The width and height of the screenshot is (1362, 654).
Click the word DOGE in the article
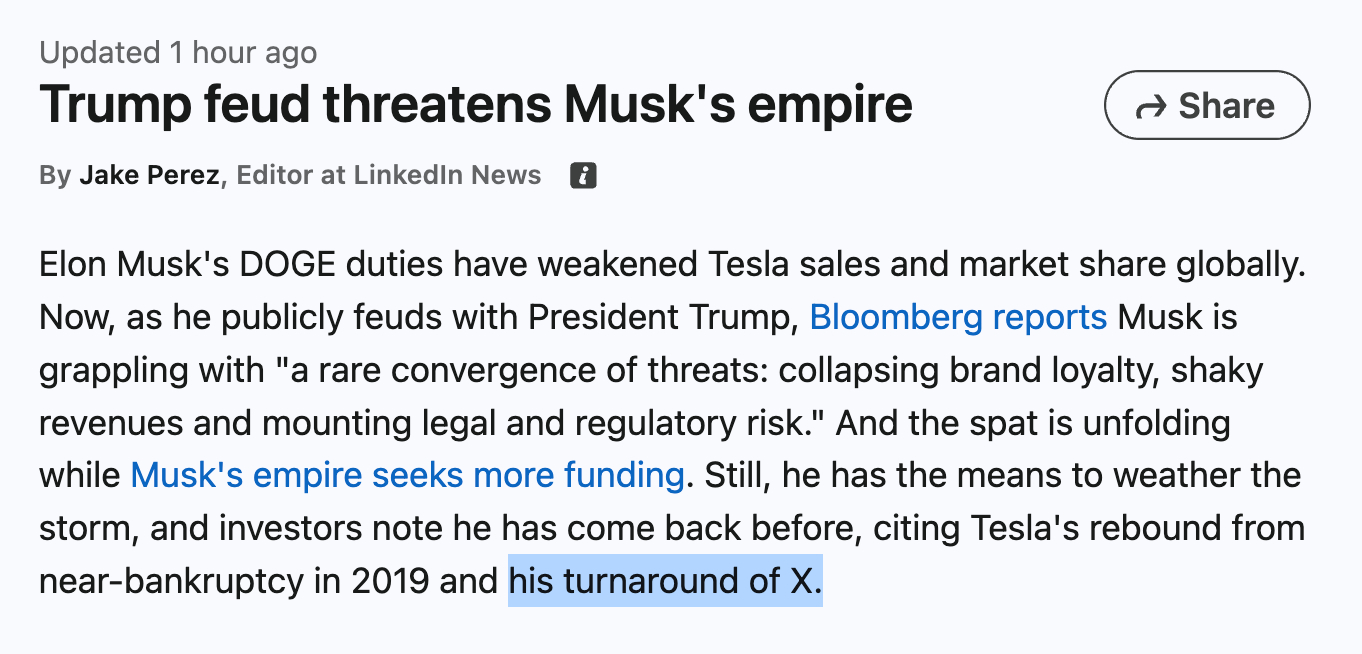pos(290,266)
